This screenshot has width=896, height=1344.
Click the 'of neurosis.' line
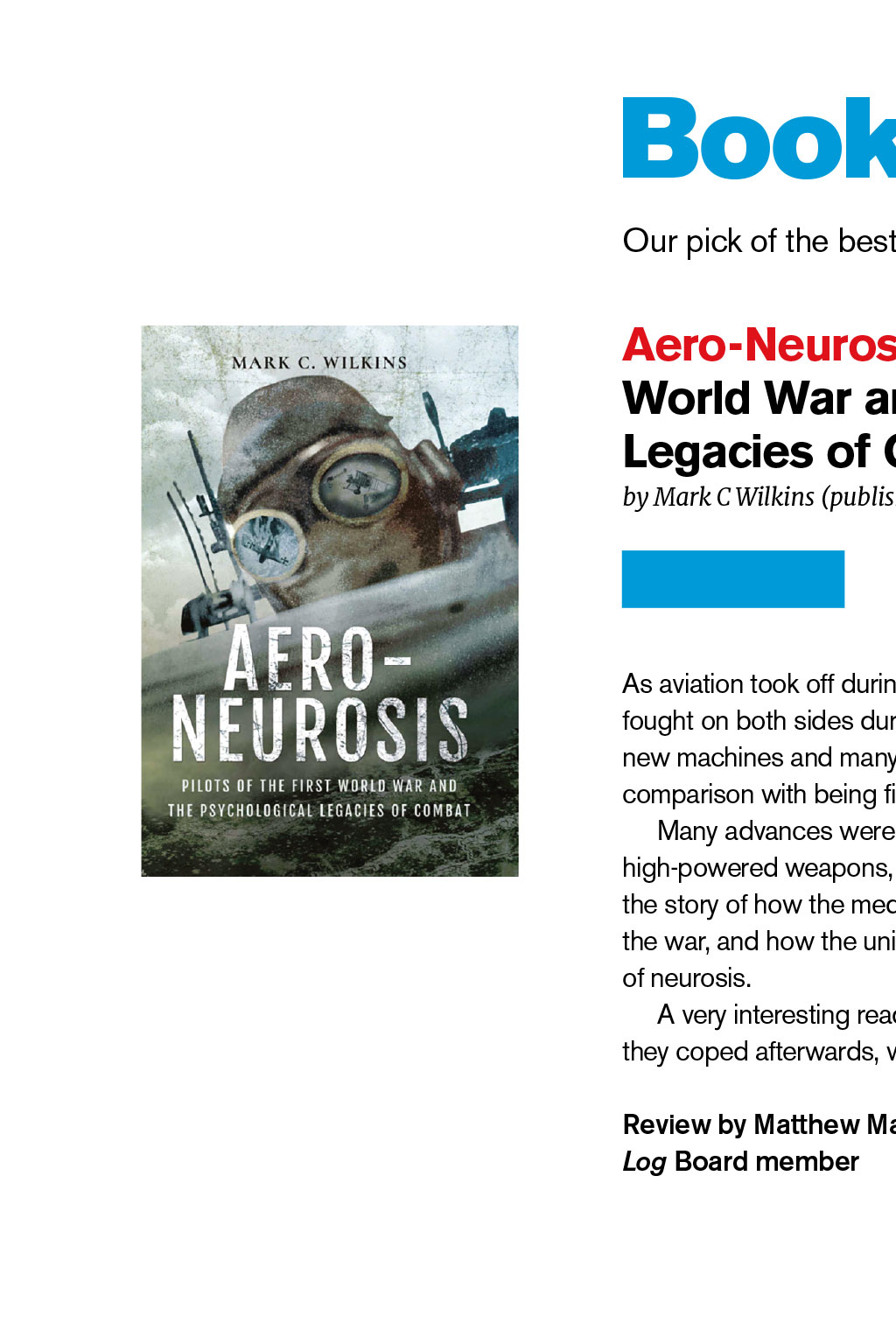687,977
